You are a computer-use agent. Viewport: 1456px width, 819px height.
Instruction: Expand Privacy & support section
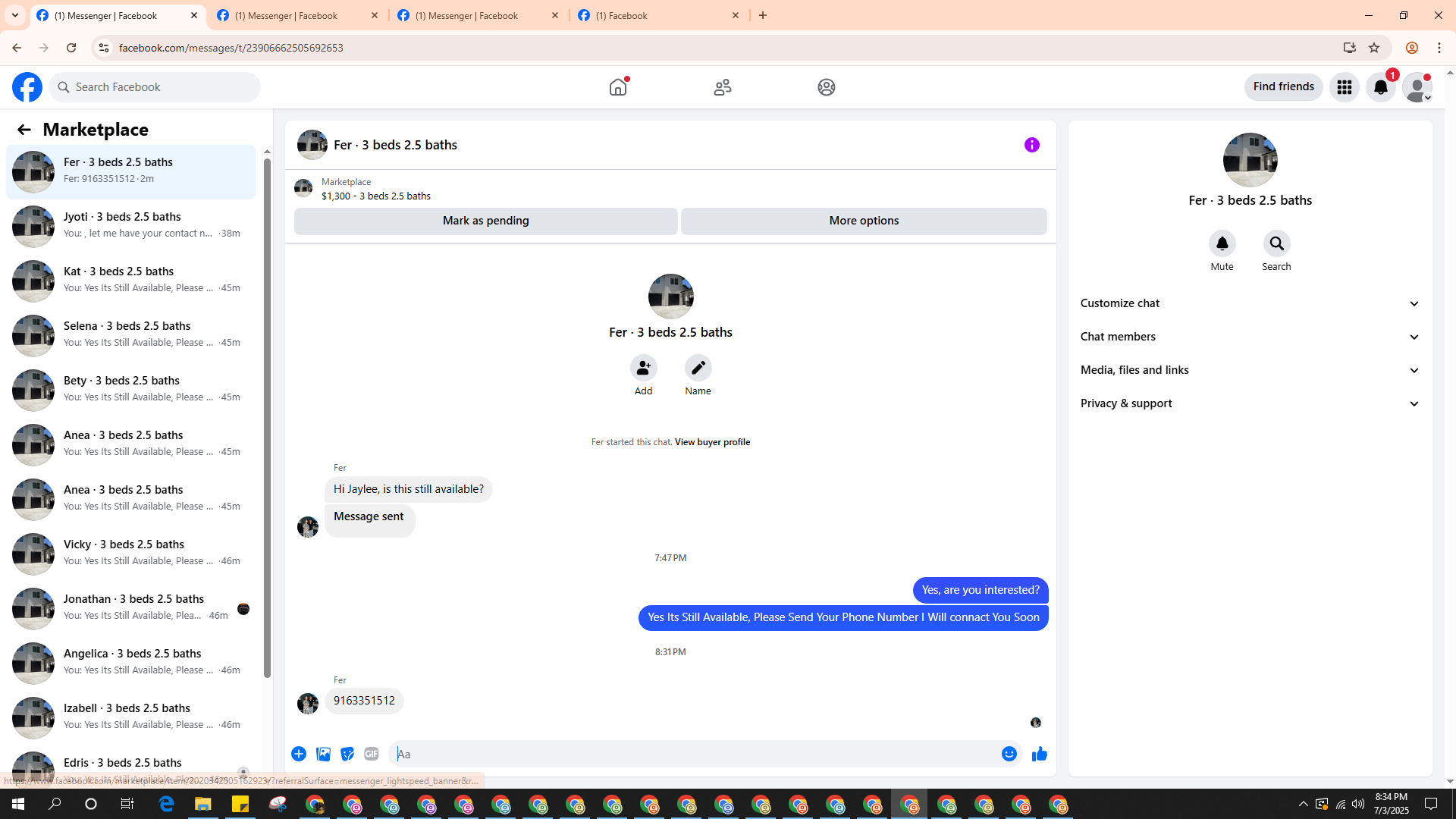1250,403
